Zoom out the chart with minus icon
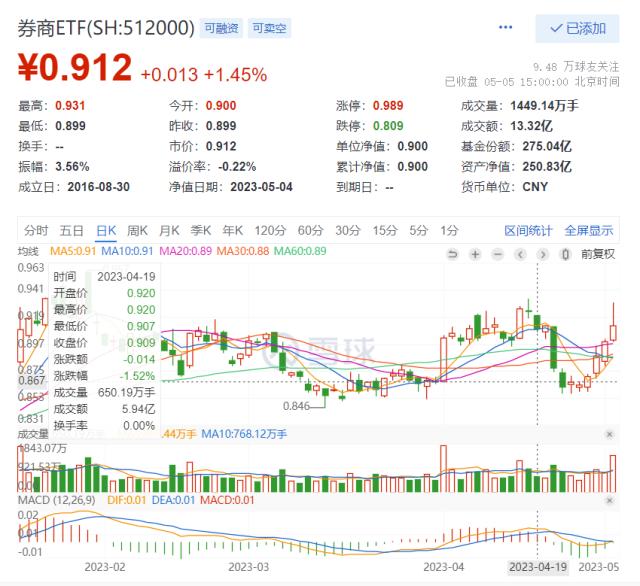 click(497, 255)
